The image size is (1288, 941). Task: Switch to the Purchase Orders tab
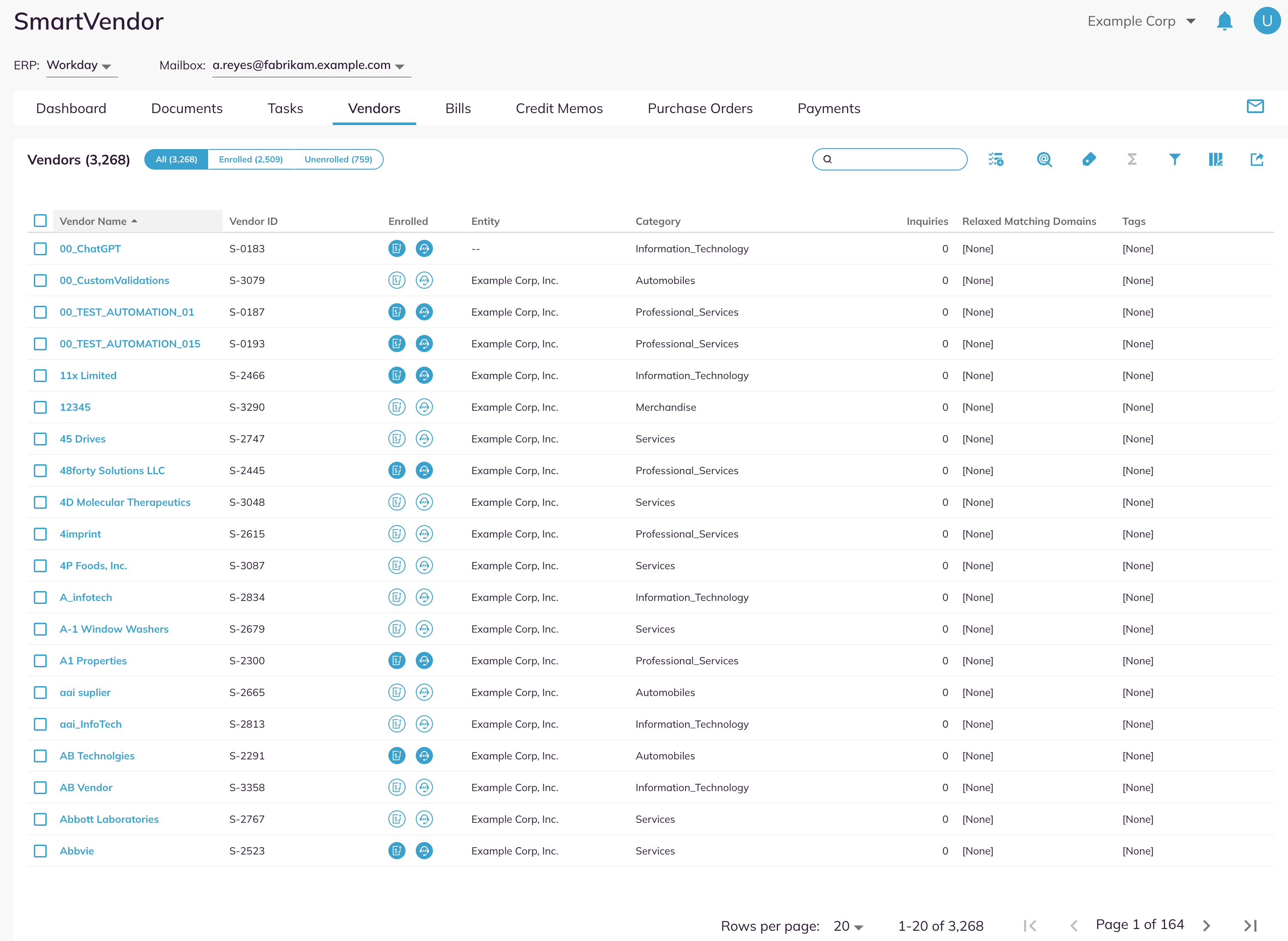(700, 108)
